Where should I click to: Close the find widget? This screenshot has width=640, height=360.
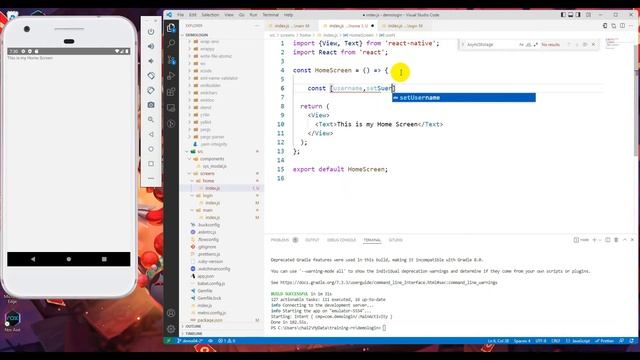click(x=593, y=44)
